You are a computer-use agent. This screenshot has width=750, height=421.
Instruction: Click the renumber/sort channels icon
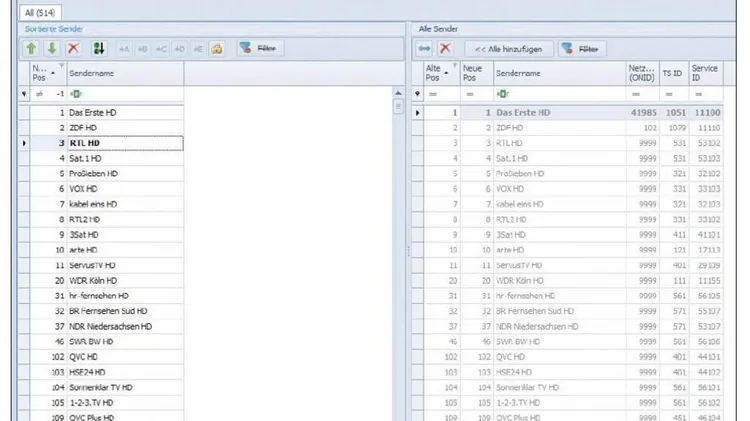pos(99,48)
